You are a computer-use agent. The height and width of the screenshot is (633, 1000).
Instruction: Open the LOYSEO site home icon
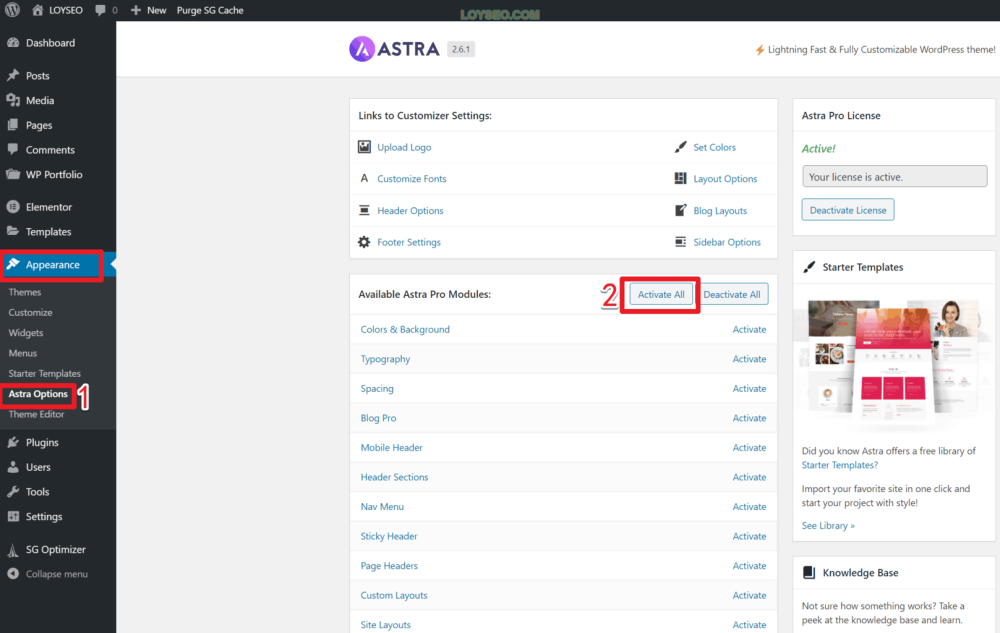[x=38, y=10]
